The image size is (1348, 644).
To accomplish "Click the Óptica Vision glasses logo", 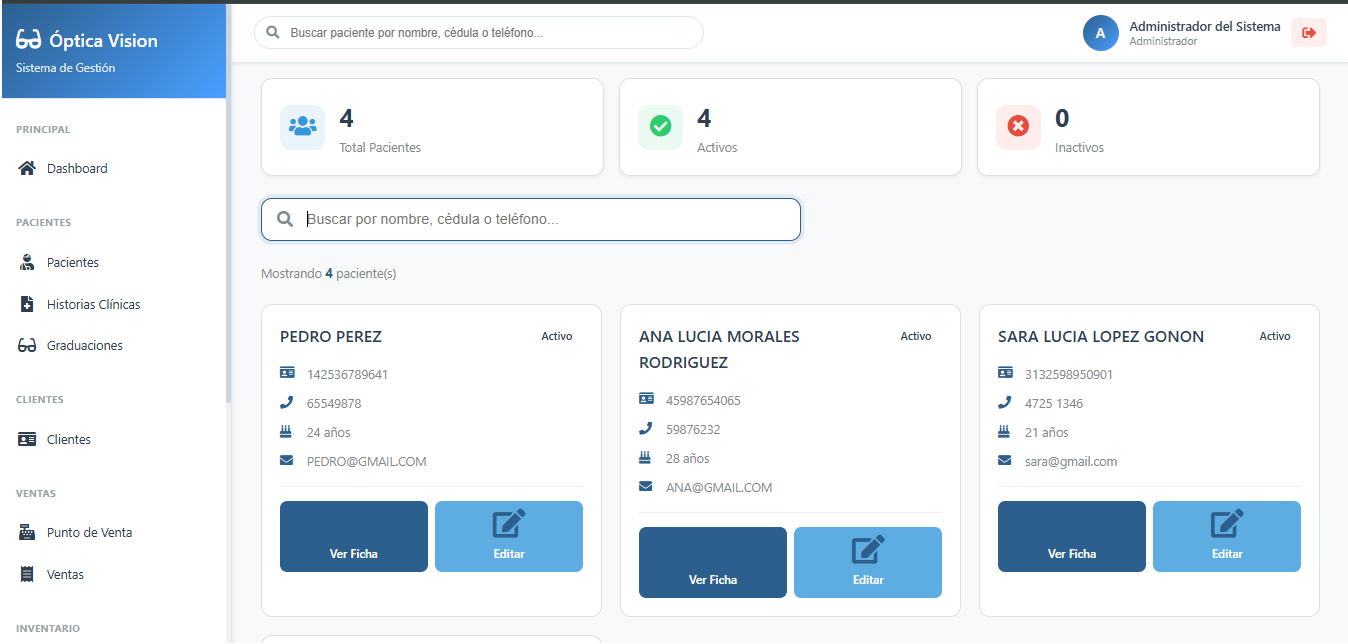I will 29,41.
